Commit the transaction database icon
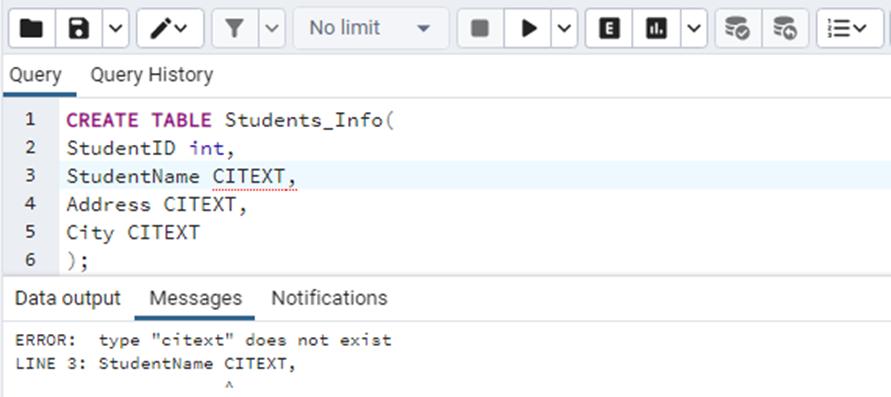The width and height of the screenshot is (891, 397). click(738, 28)
